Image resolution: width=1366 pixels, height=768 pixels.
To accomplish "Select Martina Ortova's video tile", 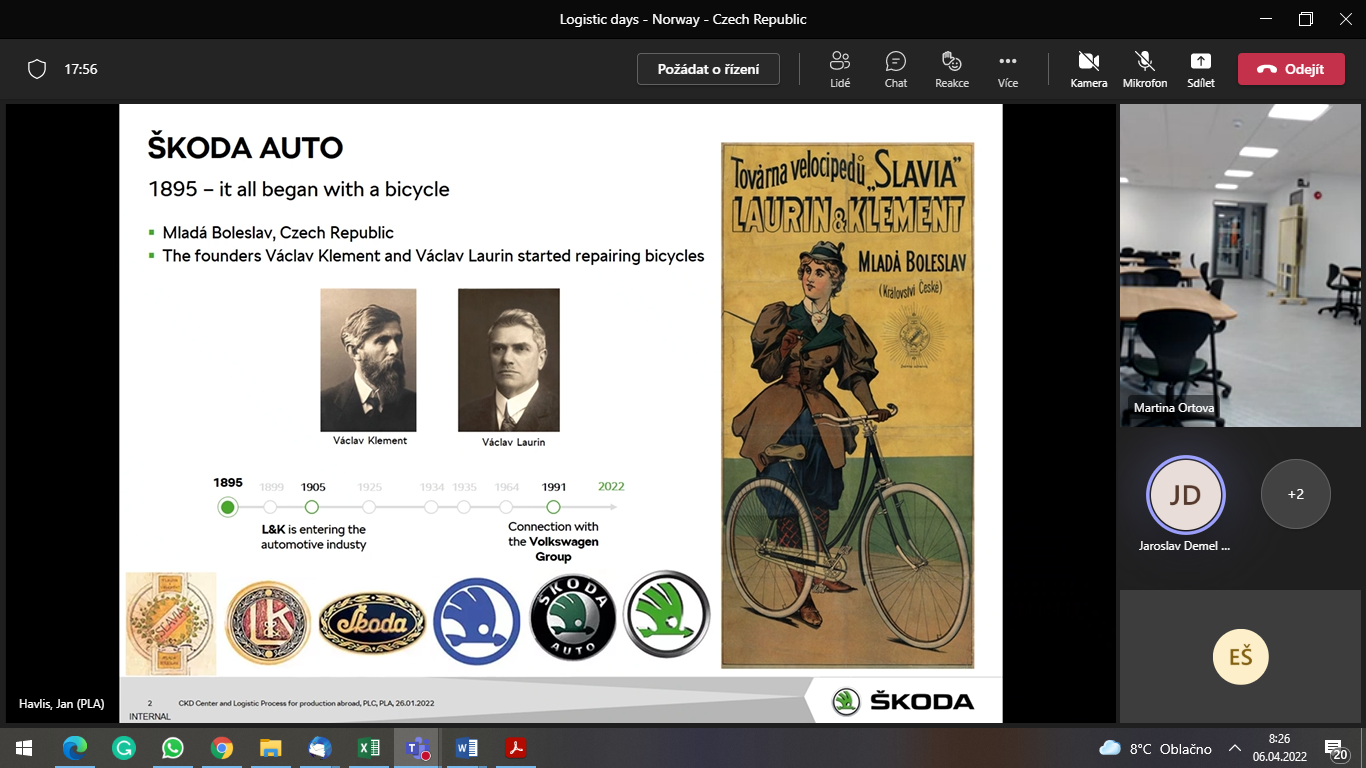I will coord(1240,265).
